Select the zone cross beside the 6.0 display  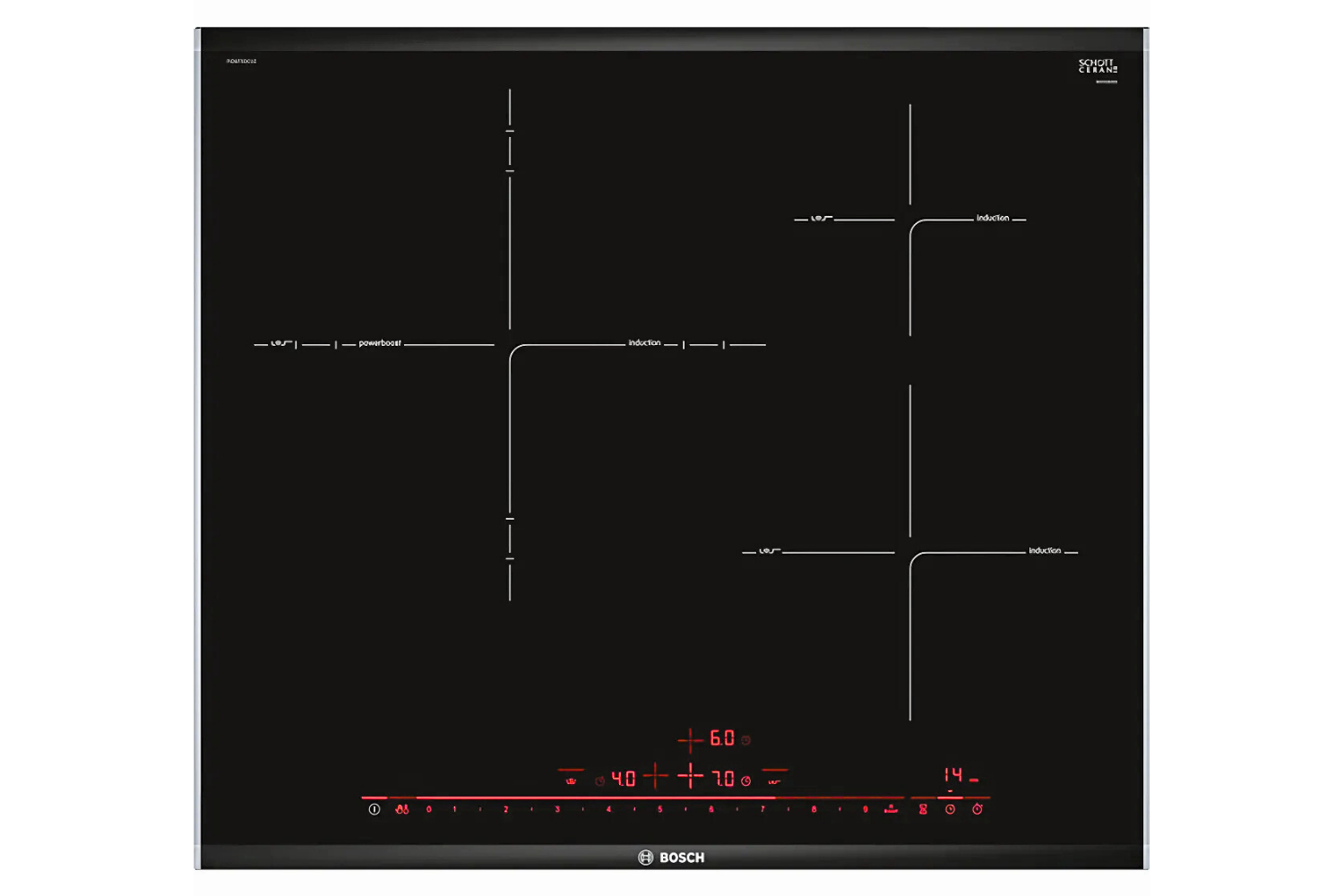tap(690, 739)
